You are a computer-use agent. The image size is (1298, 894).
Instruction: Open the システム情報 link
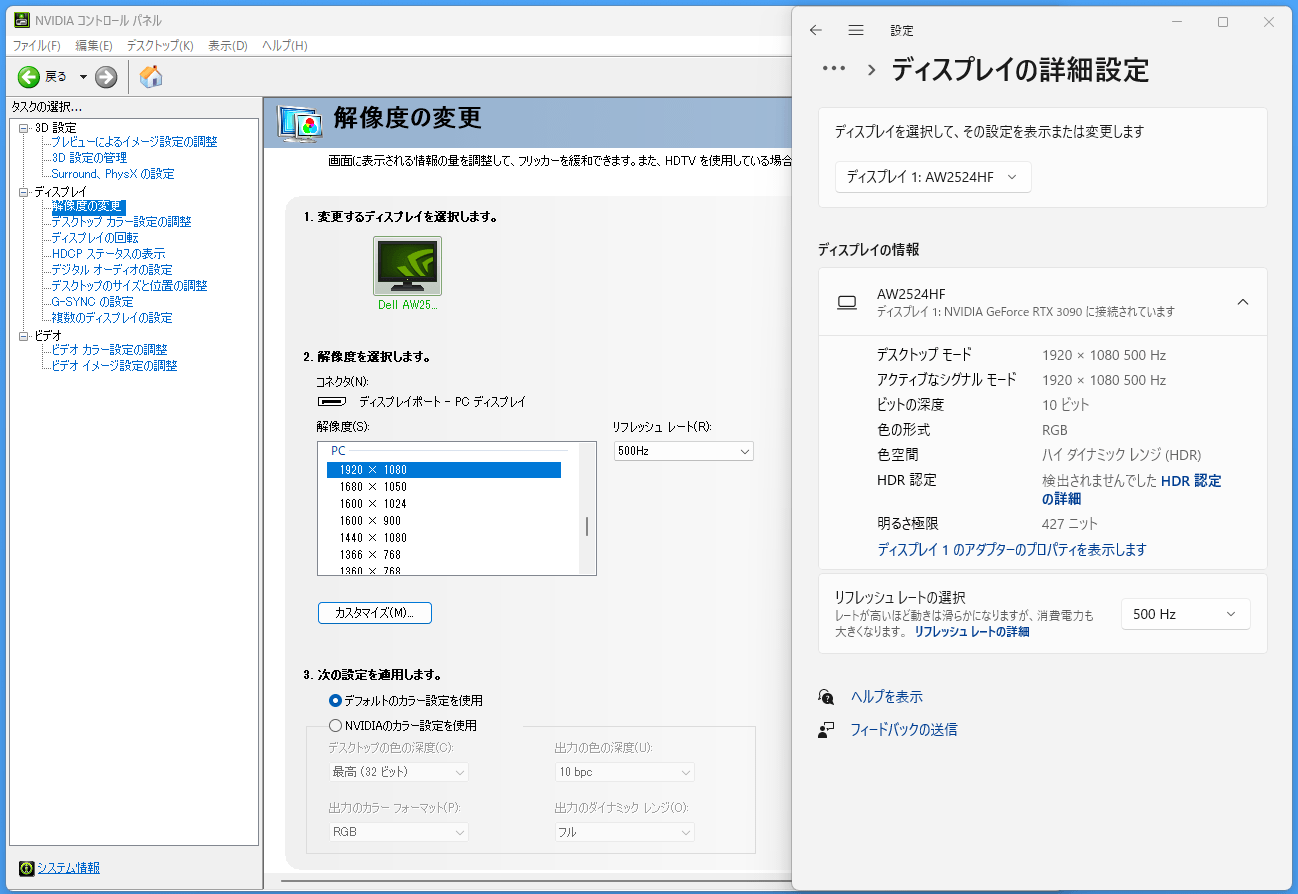(x=68, y=868)
